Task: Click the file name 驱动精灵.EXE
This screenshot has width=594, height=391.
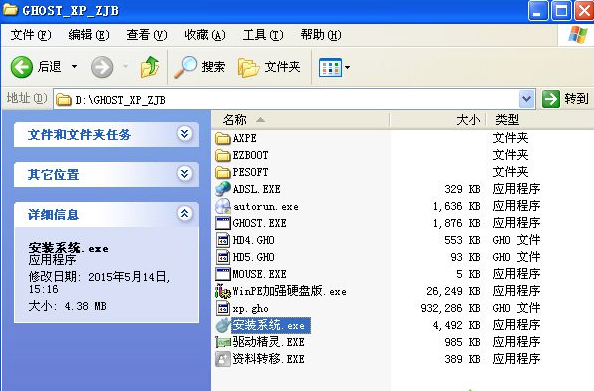Action: pos(269,342)
